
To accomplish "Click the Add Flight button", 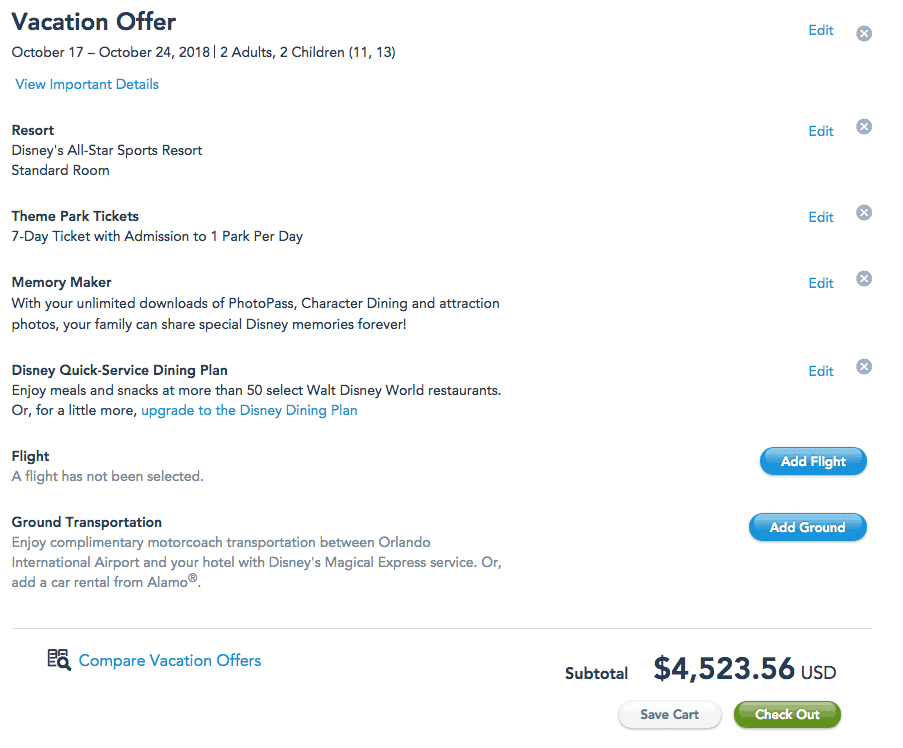I will (x=813, y=461).
